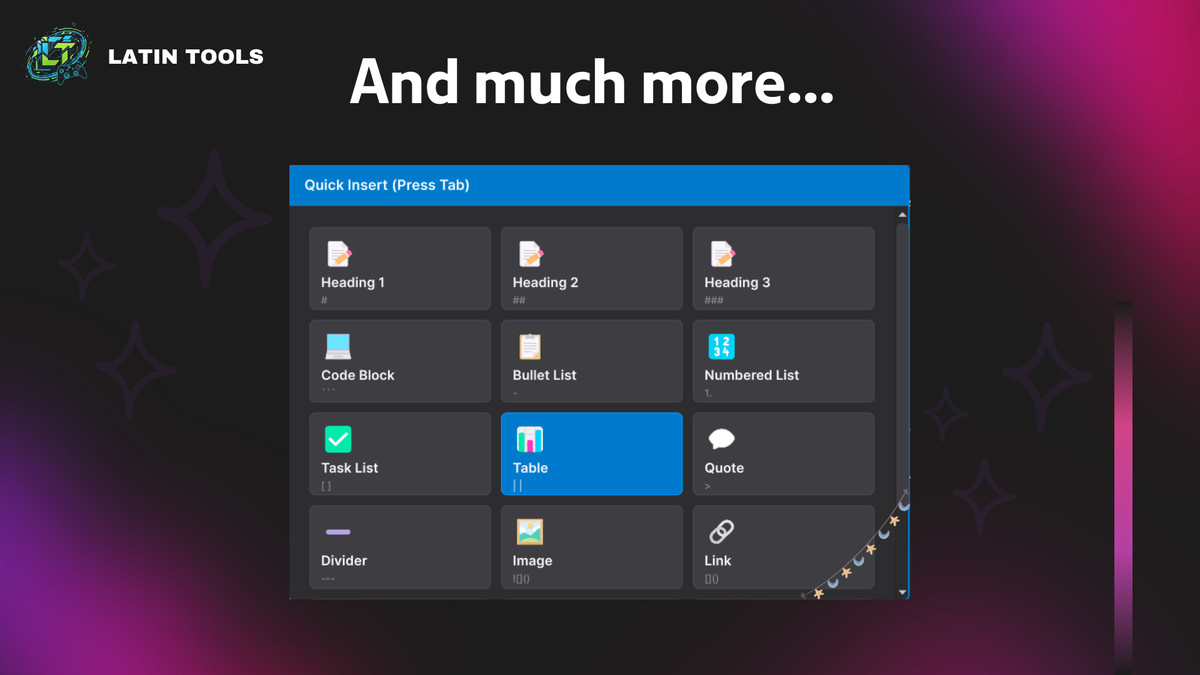1200x675 pixels.
Task: Click the Link chain icon
Action: (721, 532)
